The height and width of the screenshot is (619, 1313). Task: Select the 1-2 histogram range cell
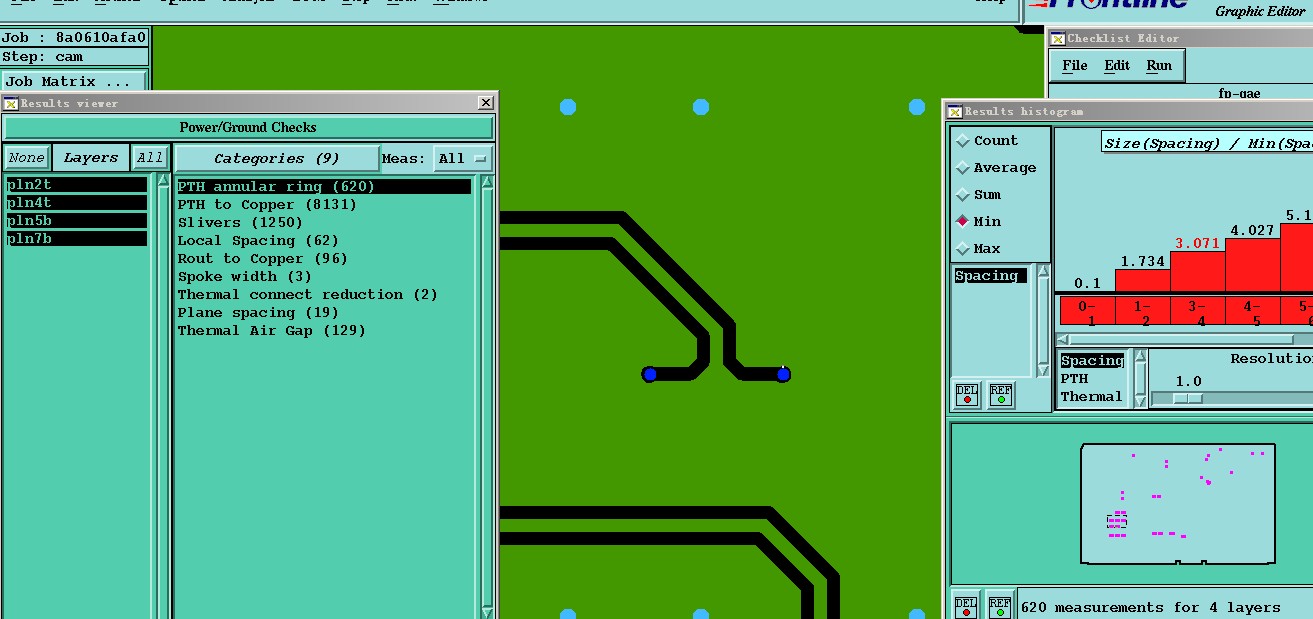tap(1142, 311)
